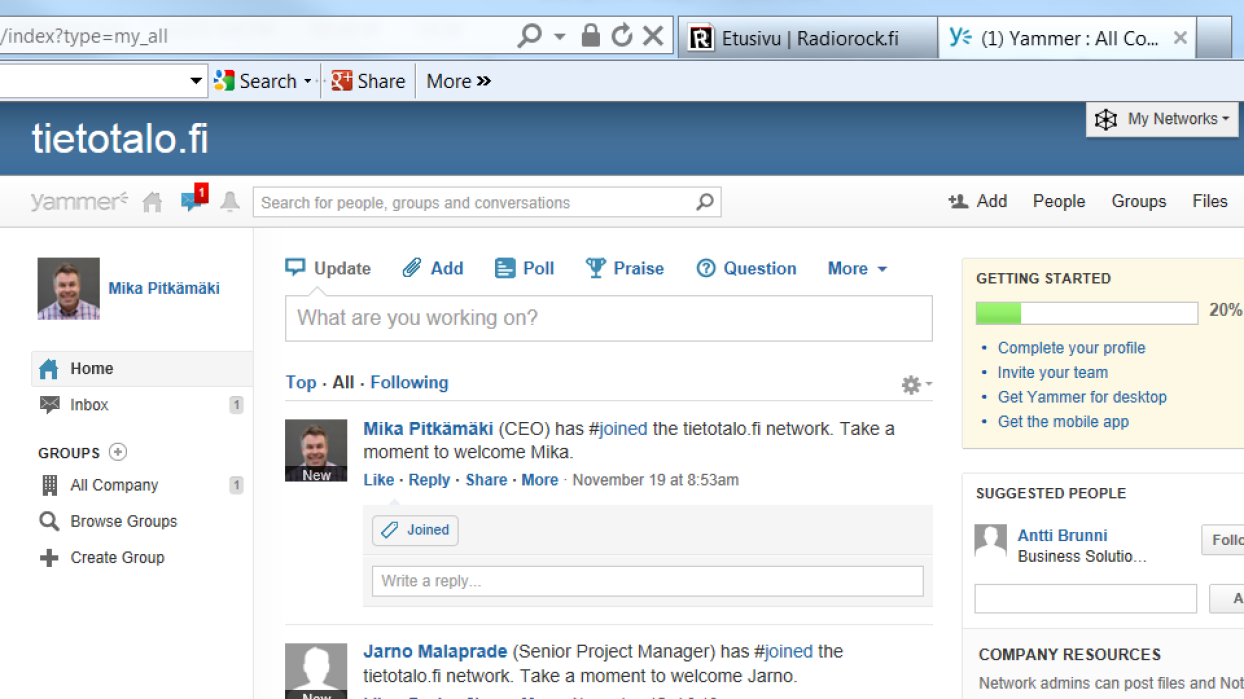The image size is (1244, 699).
Task: Stop loading with the address bar X
Action: click(653, 37)
